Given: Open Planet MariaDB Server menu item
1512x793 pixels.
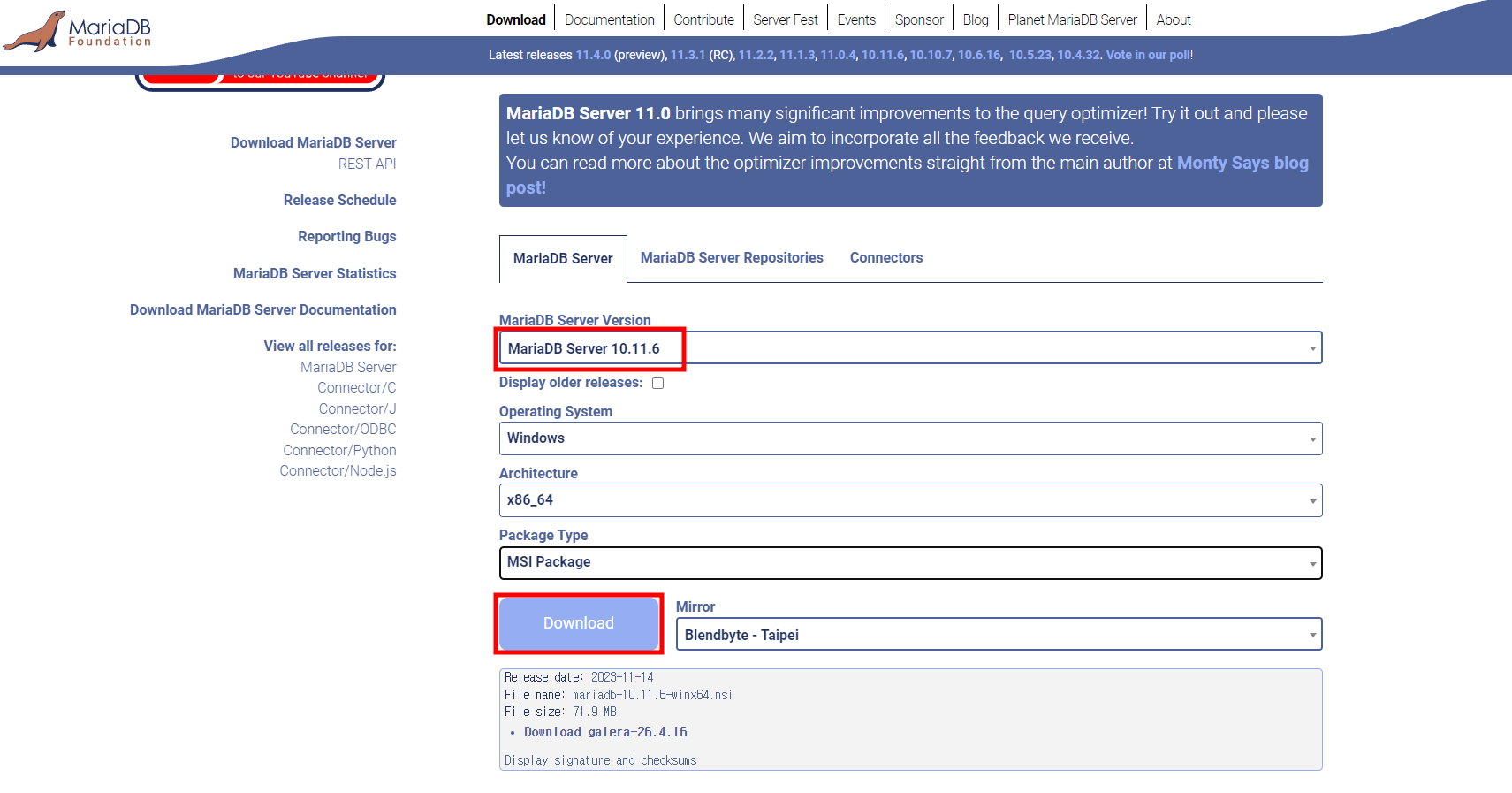Looking at the screenshot, I should click(x=1072, y=19).
